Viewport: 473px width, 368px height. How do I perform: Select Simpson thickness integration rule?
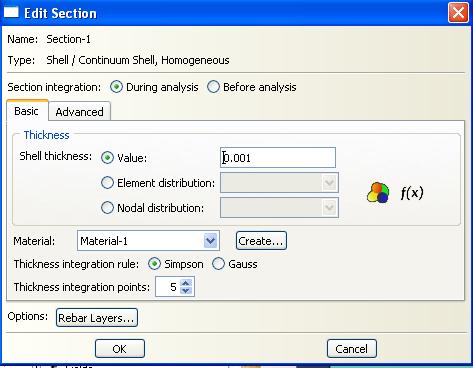[x=154, y=264]
